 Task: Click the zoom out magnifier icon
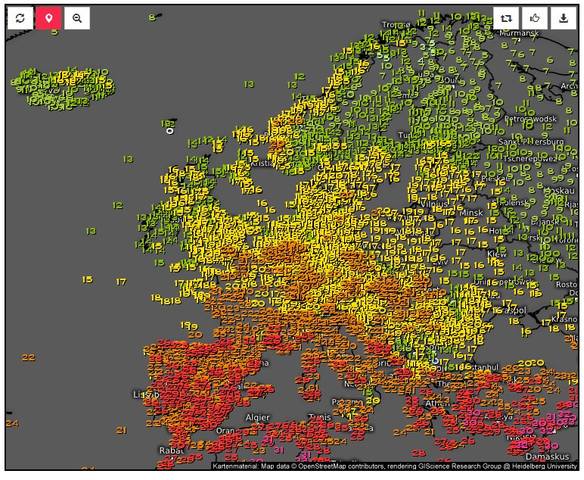pyautogui.click(x=77, y=18)
